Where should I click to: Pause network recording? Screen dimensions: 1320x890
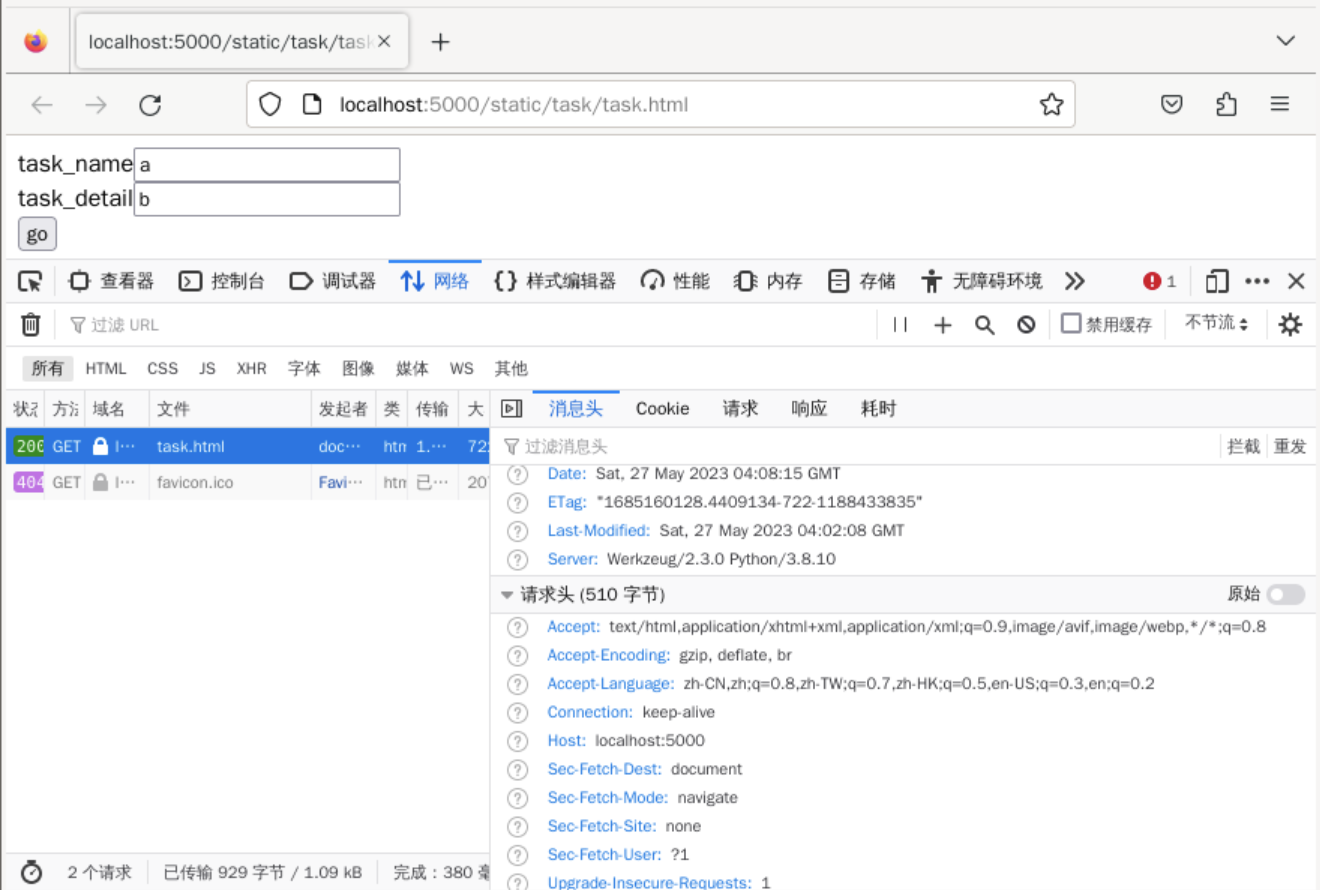(900, 324)
